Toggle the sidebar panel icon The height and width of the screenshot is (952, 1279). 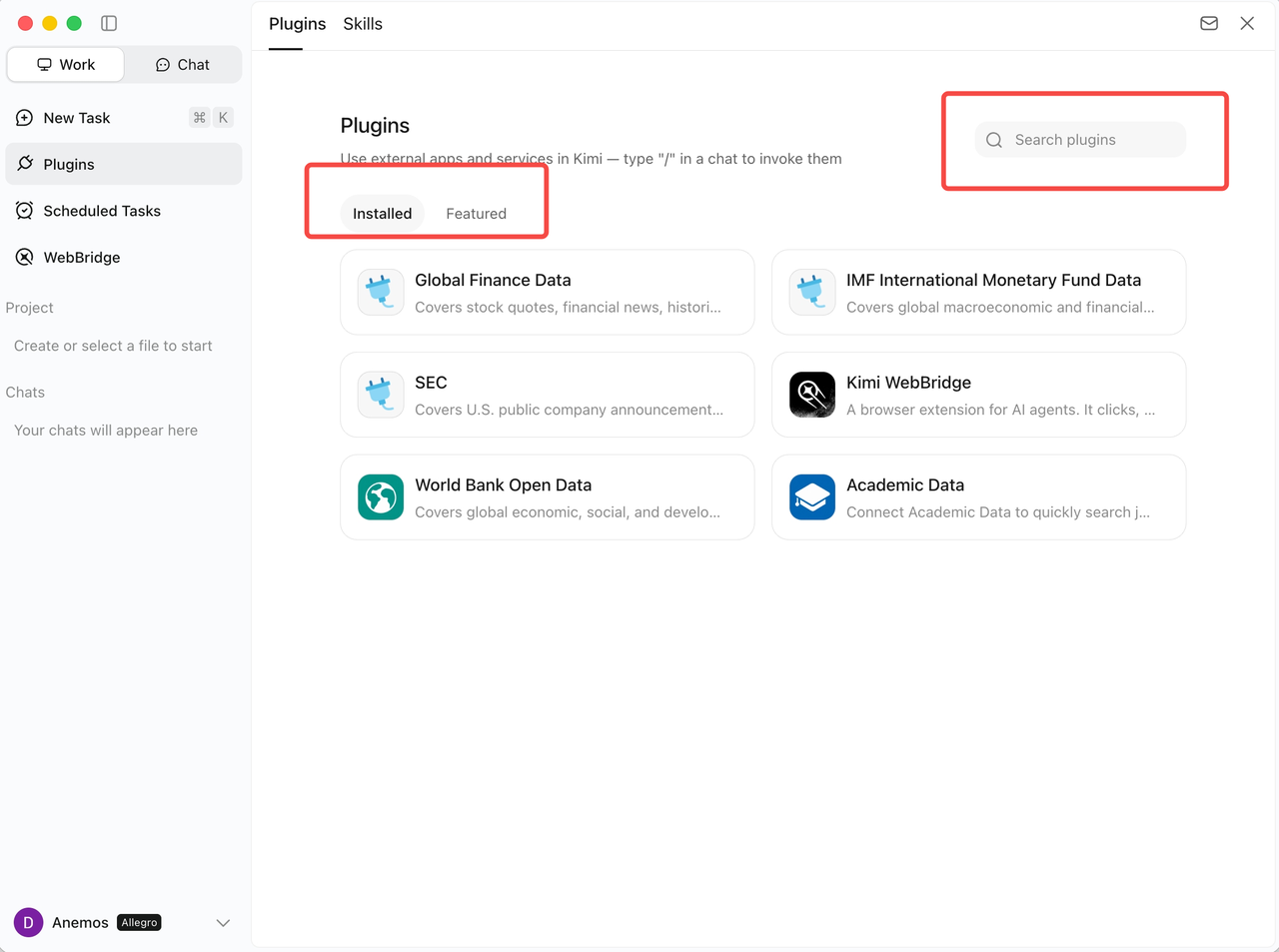click(x=109, y=23)
